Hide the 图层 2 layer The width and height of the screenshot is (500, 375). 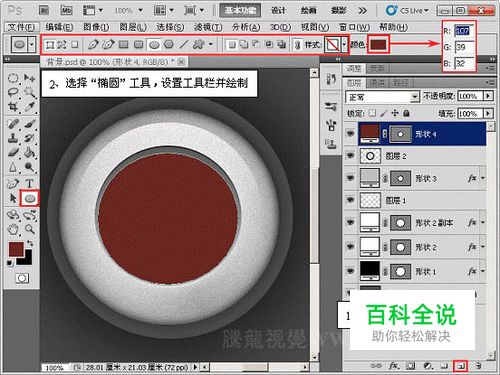tap(350, 156)
